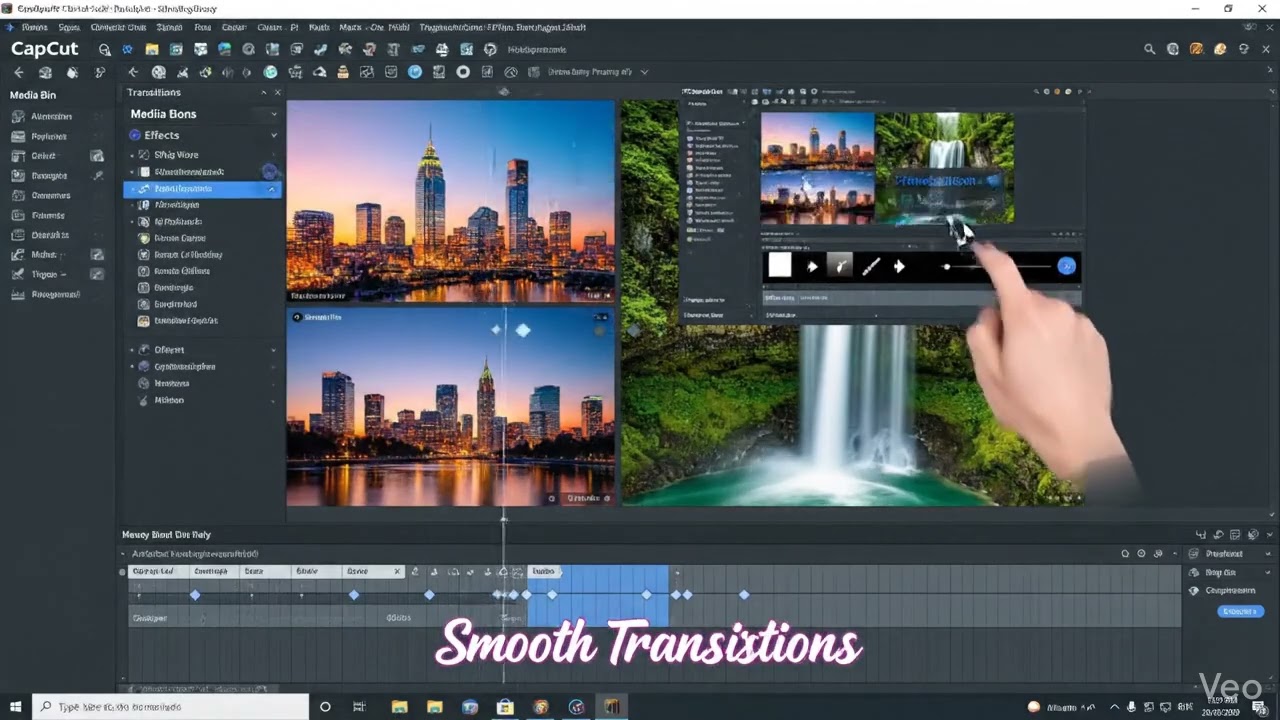The height and width of the screenshot is (720, 1280).
Task: Open search magnifier beside the CapCut logo
Action: point(104,49)
